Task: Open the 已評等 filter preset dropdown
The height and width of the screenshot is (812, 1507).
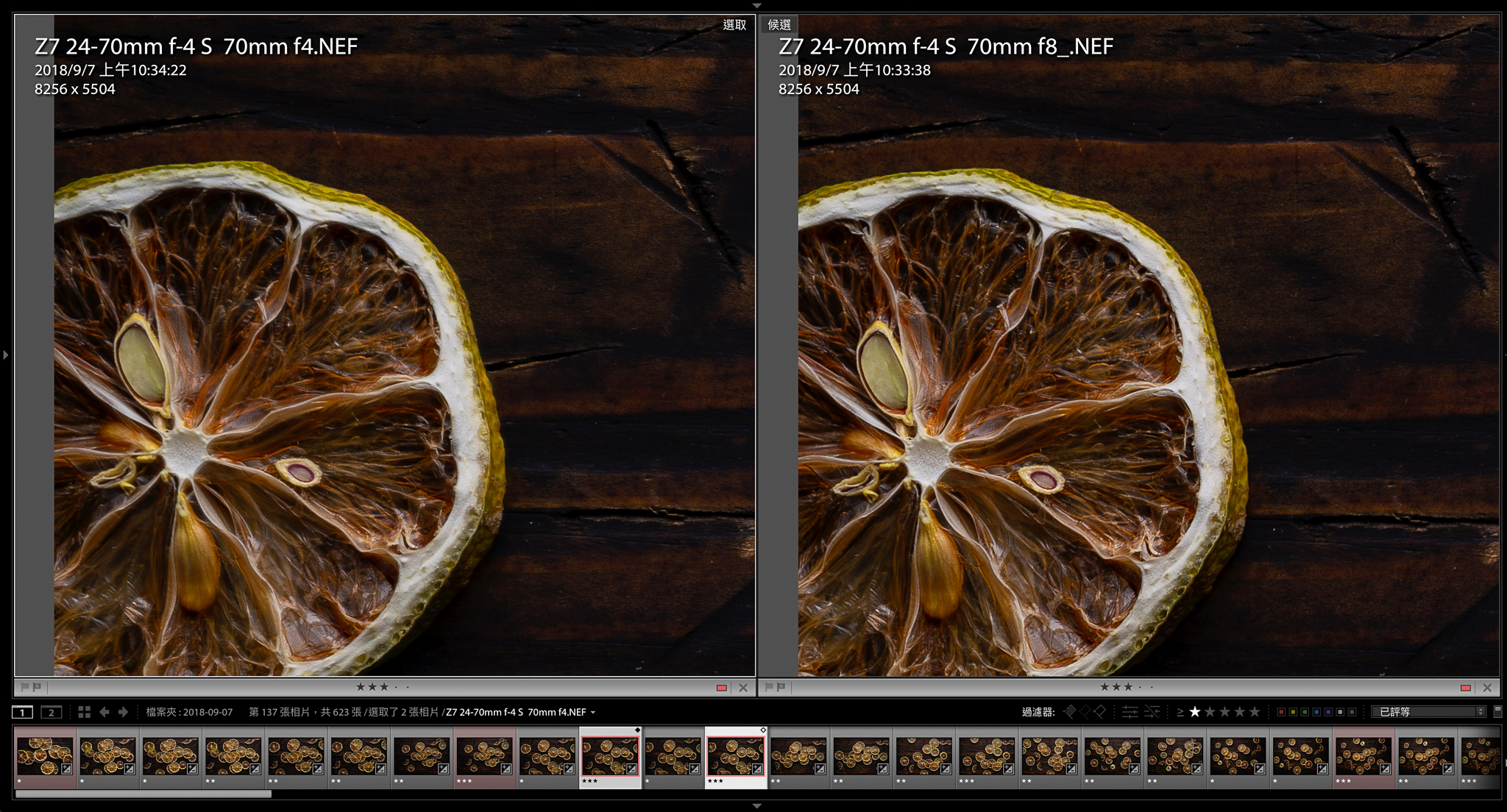Action: pos(1428,712)
